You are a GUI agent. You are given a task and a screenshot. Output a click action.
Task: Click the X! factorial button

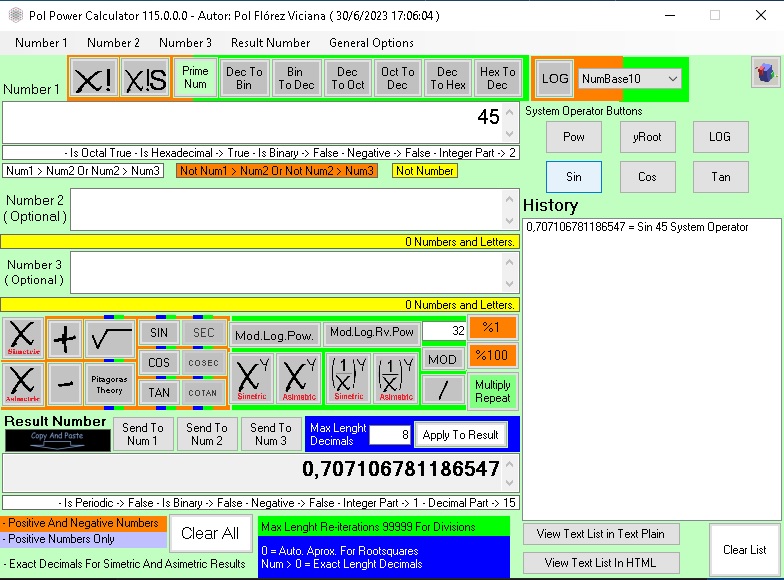(94, 78)
